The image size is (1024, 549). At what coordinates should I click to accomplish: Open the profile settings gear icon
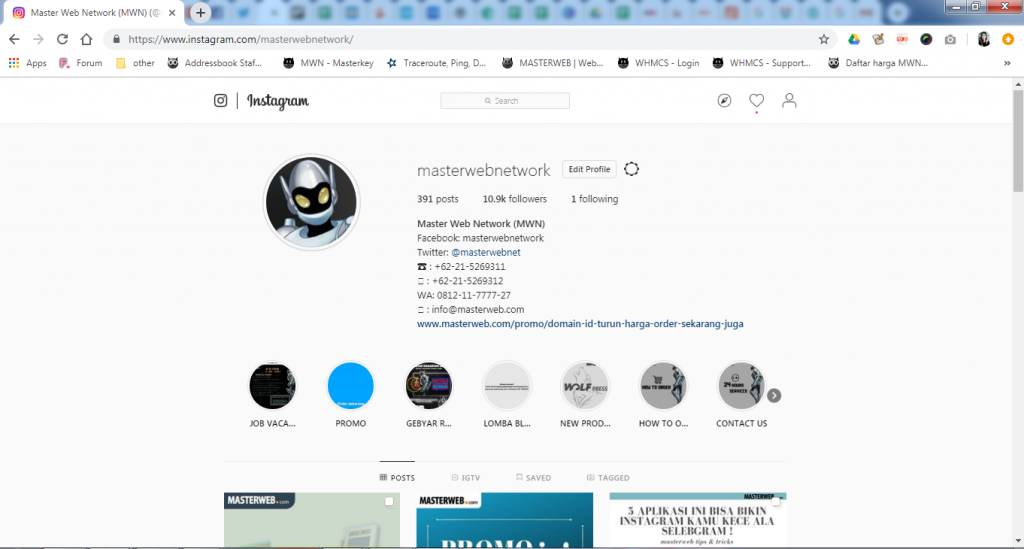pyautogui.click(x=631, y=169)
